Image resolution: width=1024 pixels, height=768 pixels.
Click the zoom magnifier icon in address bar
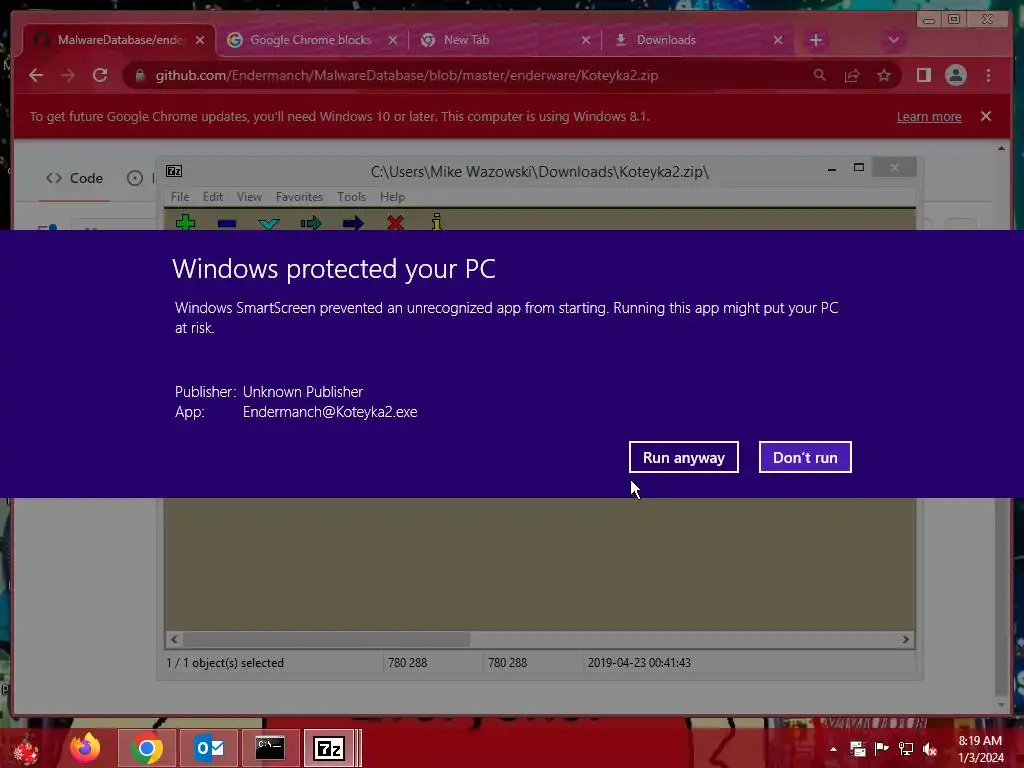coord(820,76)
